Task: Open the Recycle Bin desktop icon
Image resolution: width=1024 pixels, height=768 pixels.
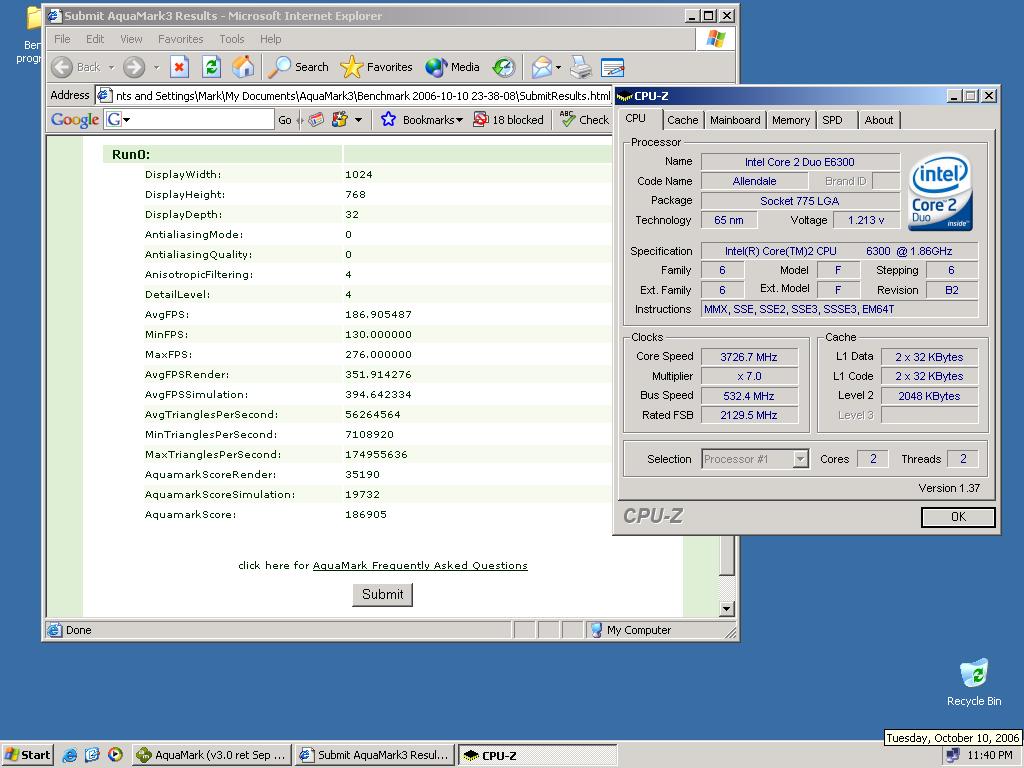Action: click(974, 682)
